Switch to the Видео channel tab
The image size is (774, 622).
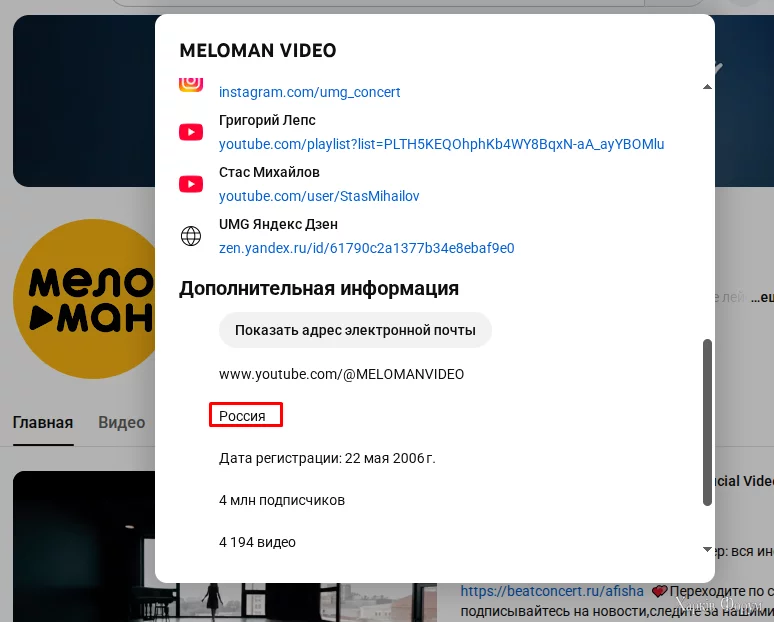click(x=121, y=423)
